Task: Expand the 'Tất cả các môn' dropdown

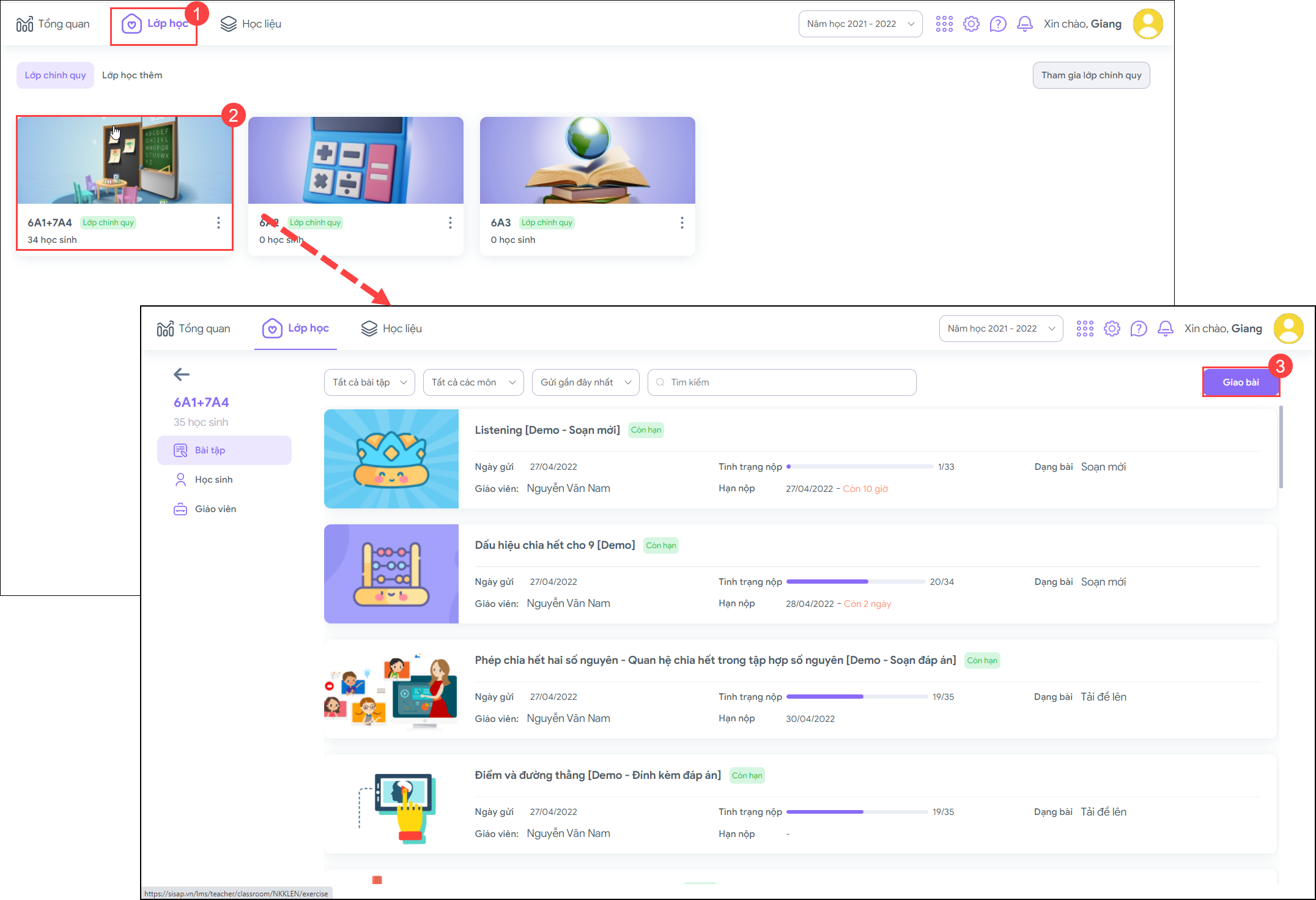Action: (473, 382)
